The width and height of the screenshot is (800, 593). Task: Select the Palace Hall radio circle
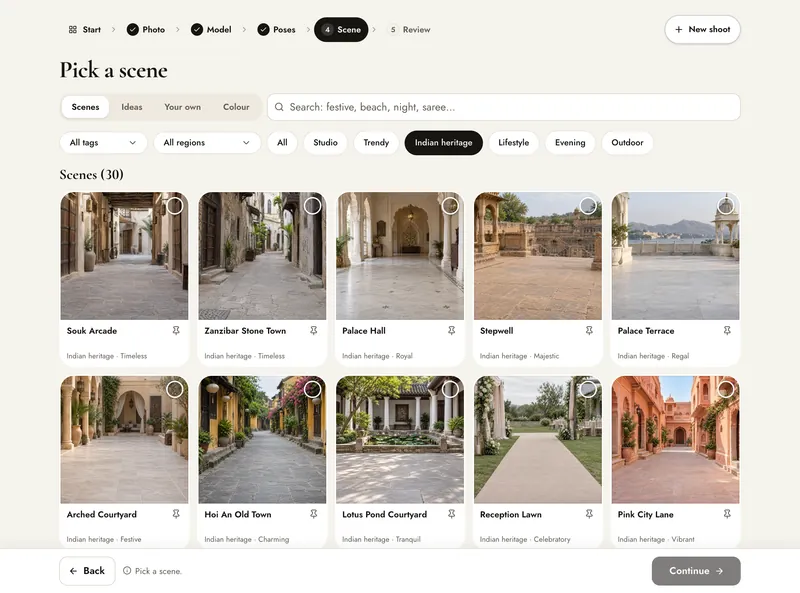[x=450, y=206]
